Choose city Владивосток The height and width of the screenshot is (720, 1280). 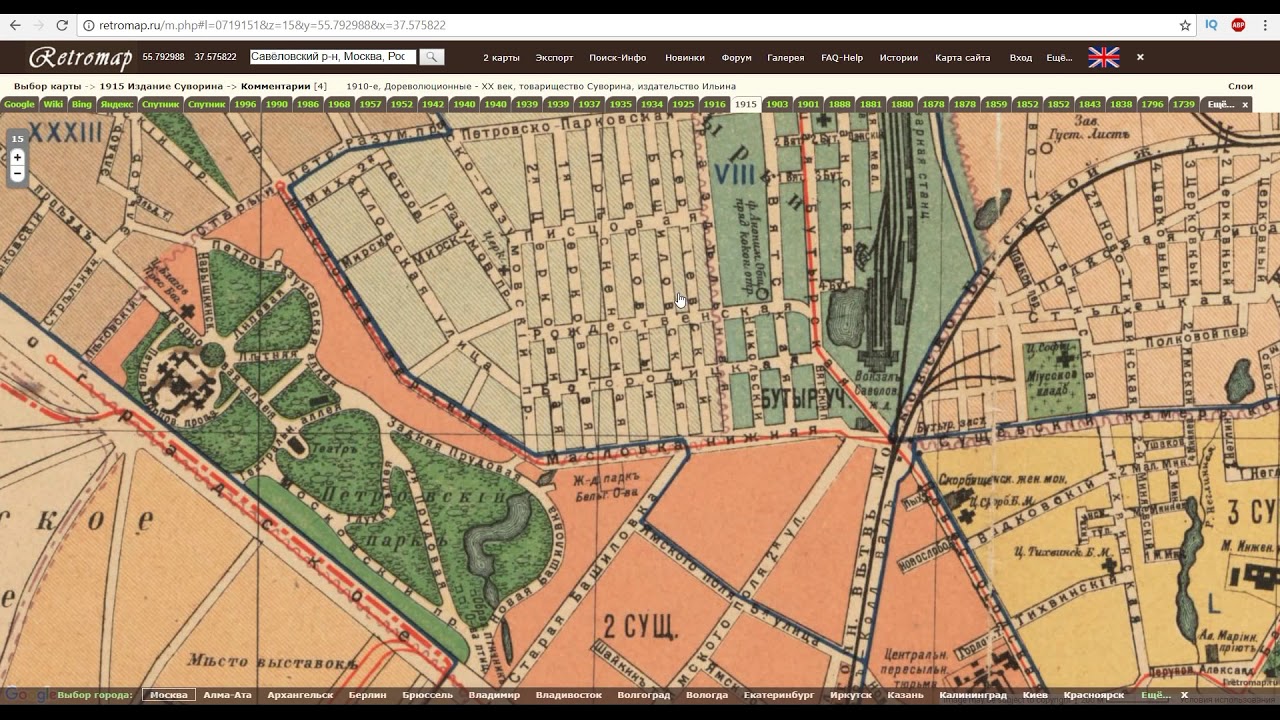click(x=568, y=695)
